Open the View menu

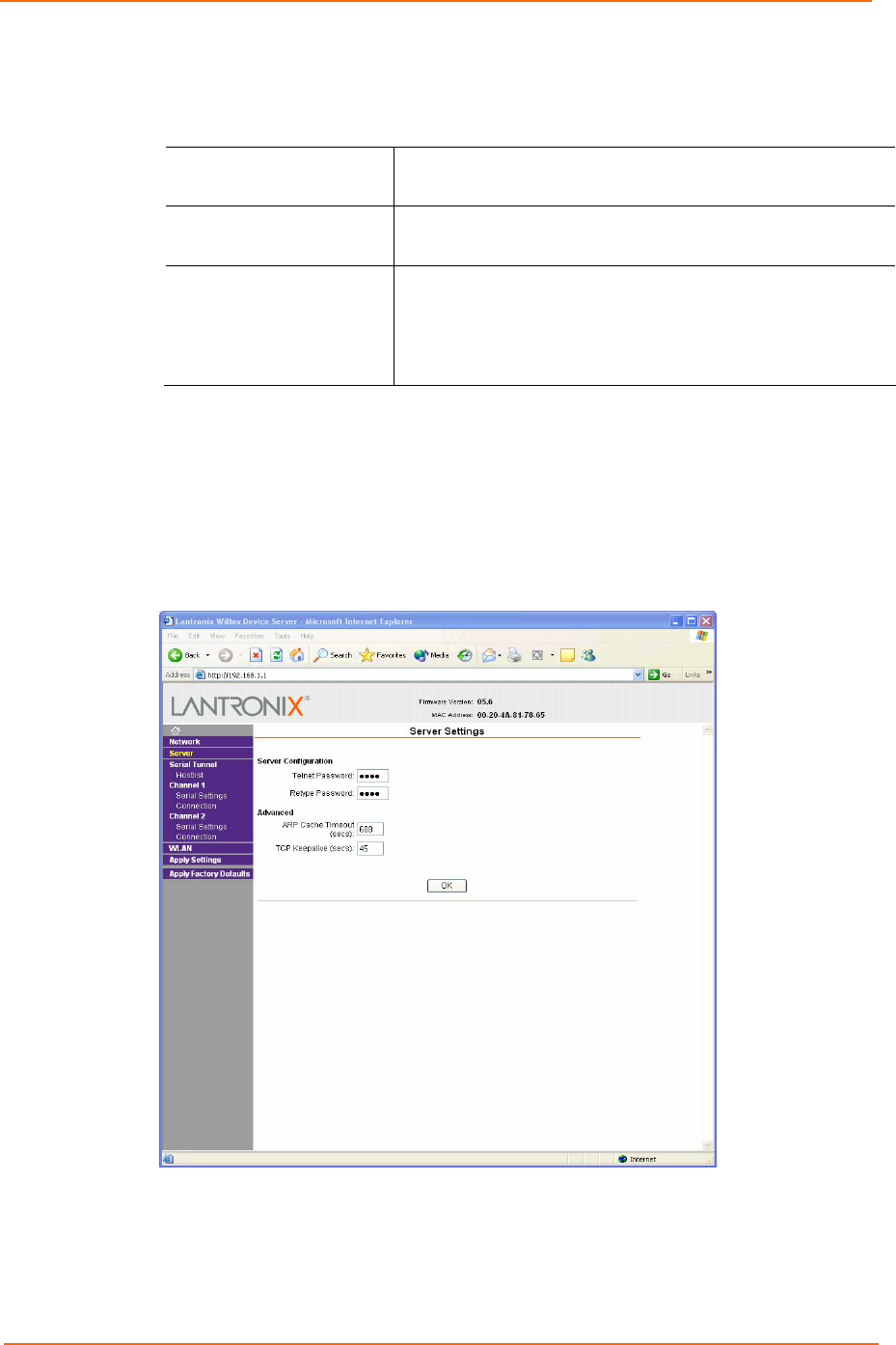pos(218,636)
